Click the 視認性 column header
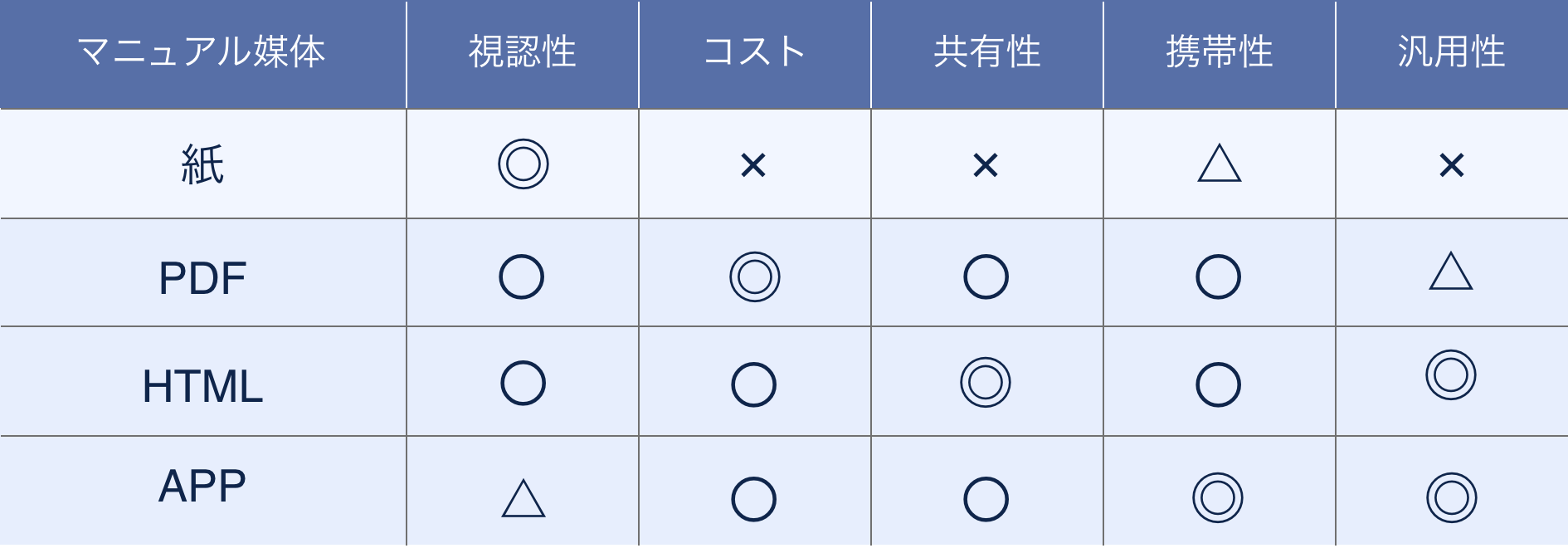Image resolution: width=1568 pixels, height=553 pixels. [x=522, y=52]
